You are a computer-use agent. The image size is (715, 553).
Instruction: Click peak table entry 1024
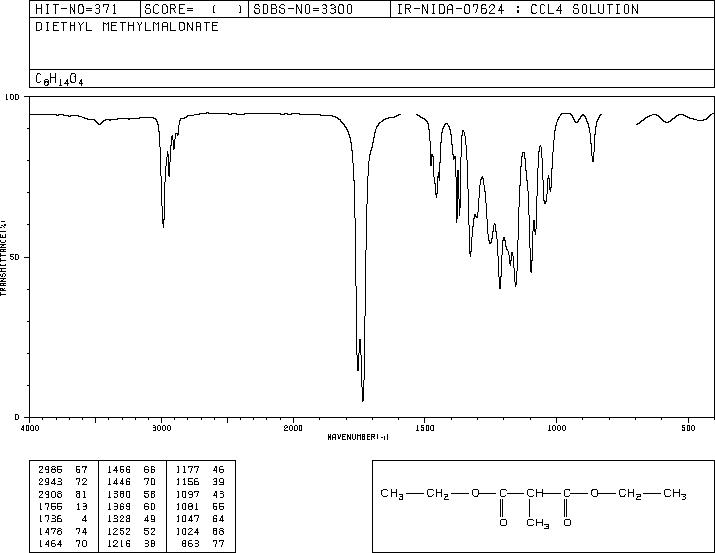(187, 532)
